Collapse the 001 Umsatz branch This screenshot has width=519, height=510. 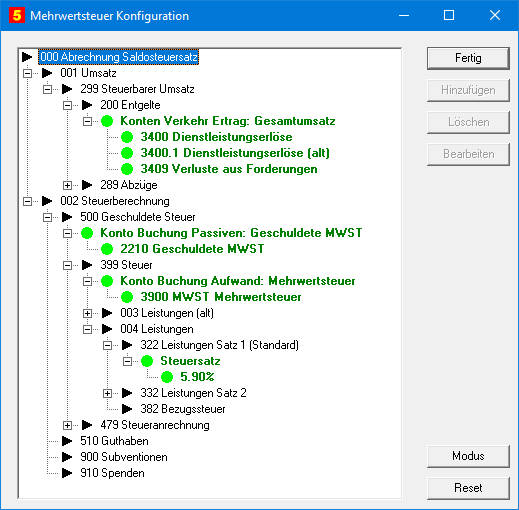click(x=27, y=73)
